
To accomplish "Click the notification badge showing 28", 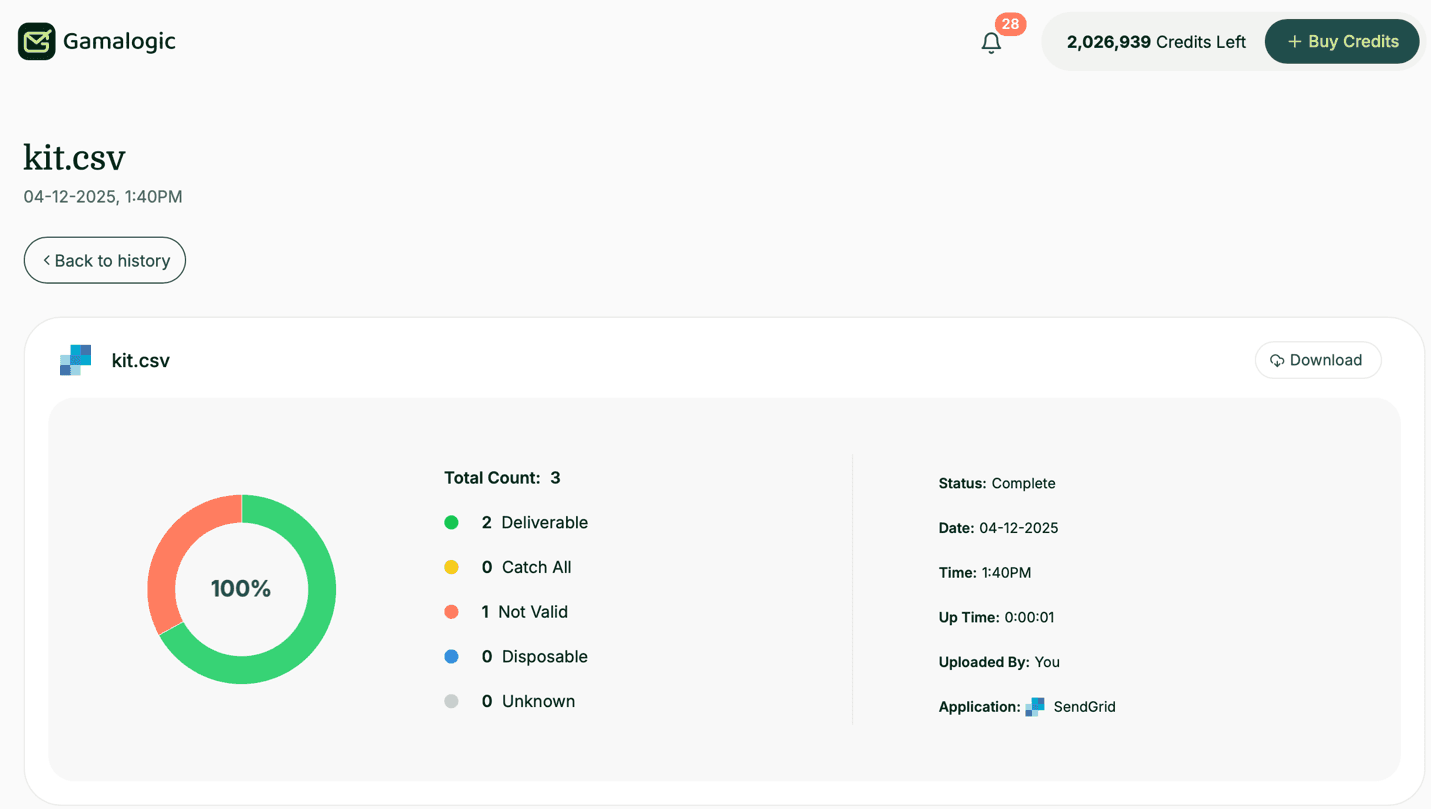I will click(x=1010, y=23).
